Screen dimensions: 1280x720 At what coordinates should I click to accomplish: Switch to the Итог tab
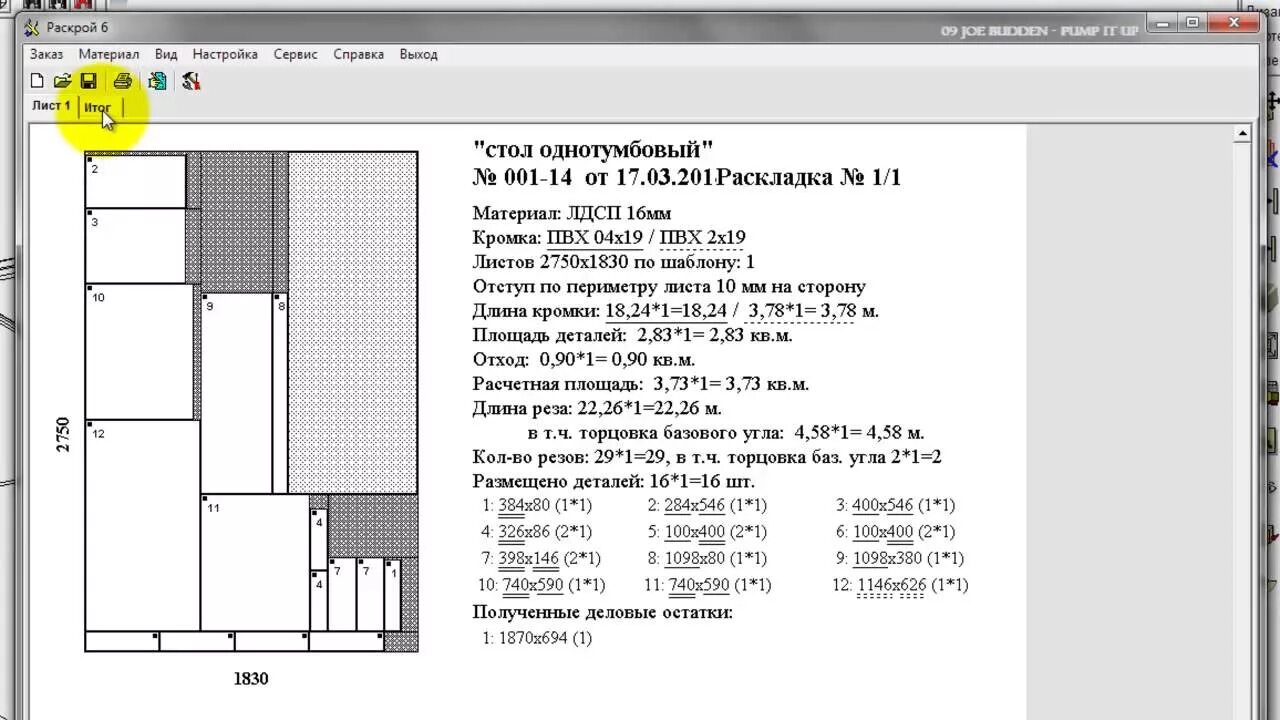(98, 108)
